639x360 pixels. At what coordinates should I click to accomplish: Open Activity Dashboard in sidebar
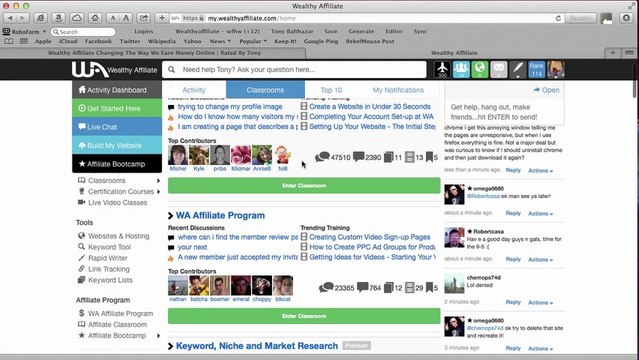117,90
